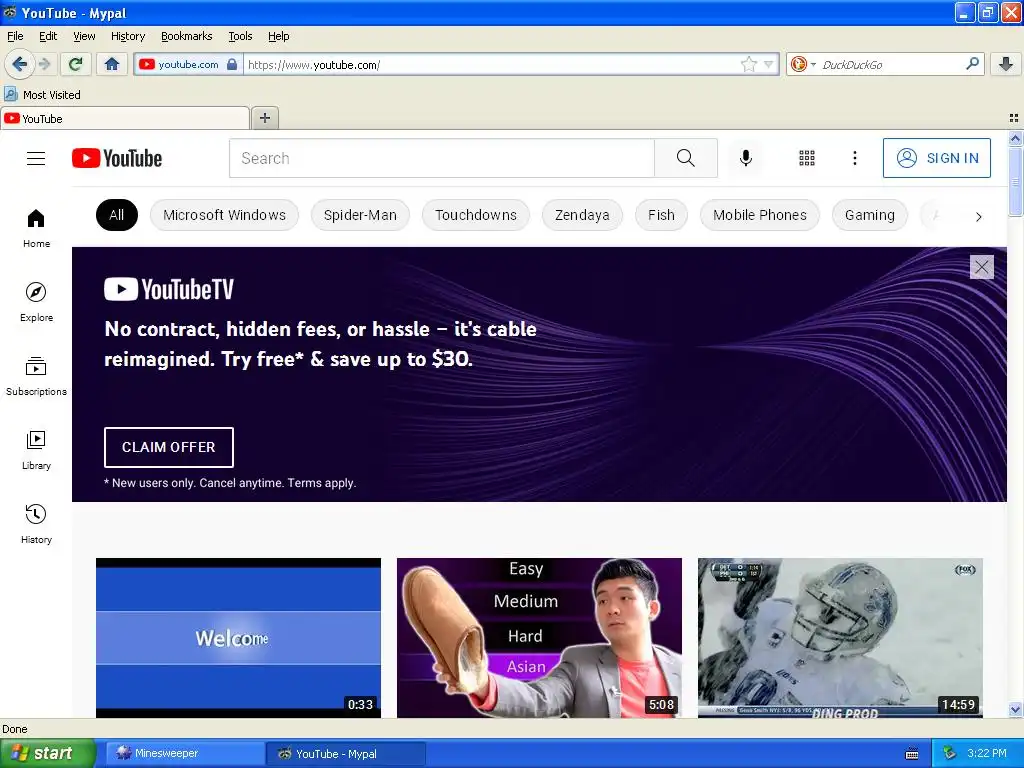This screenshot has height=768, width=1024.
Task: Click the YouTube logo
Action: coord(117,158)
